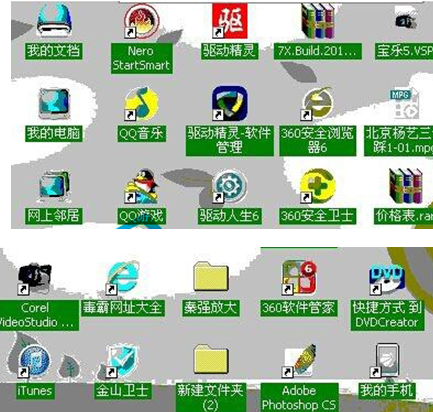The width and height of the screenshot is (433, 412).
Task: Launch Nero StartSmart shortcut icon
Action: point(141,22)
